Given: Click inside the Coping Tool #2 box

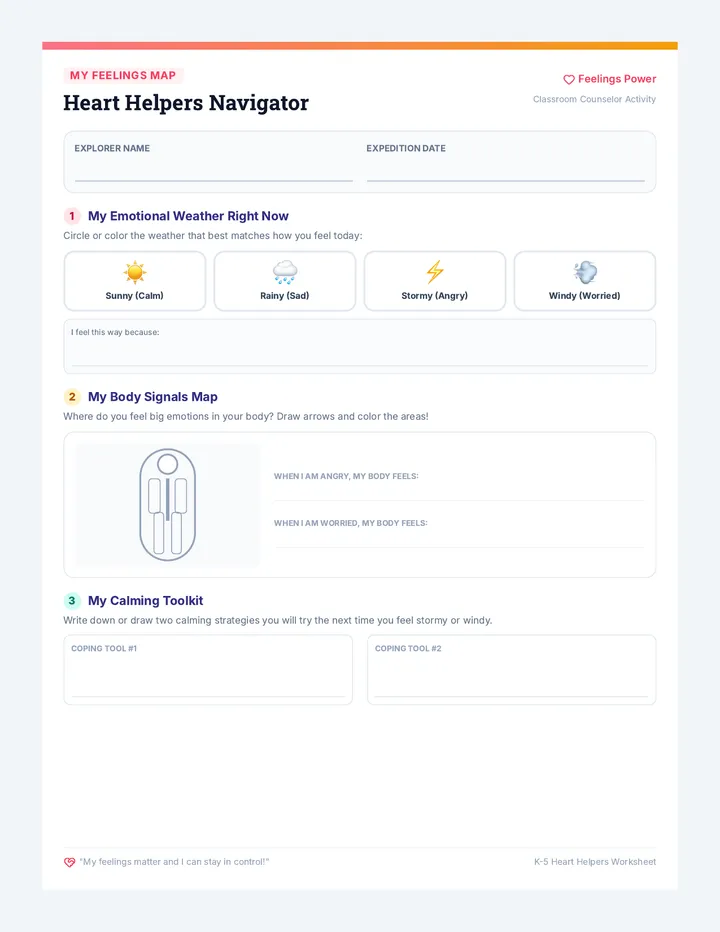Looking at the screenshot, I should (x=511, y=670).
